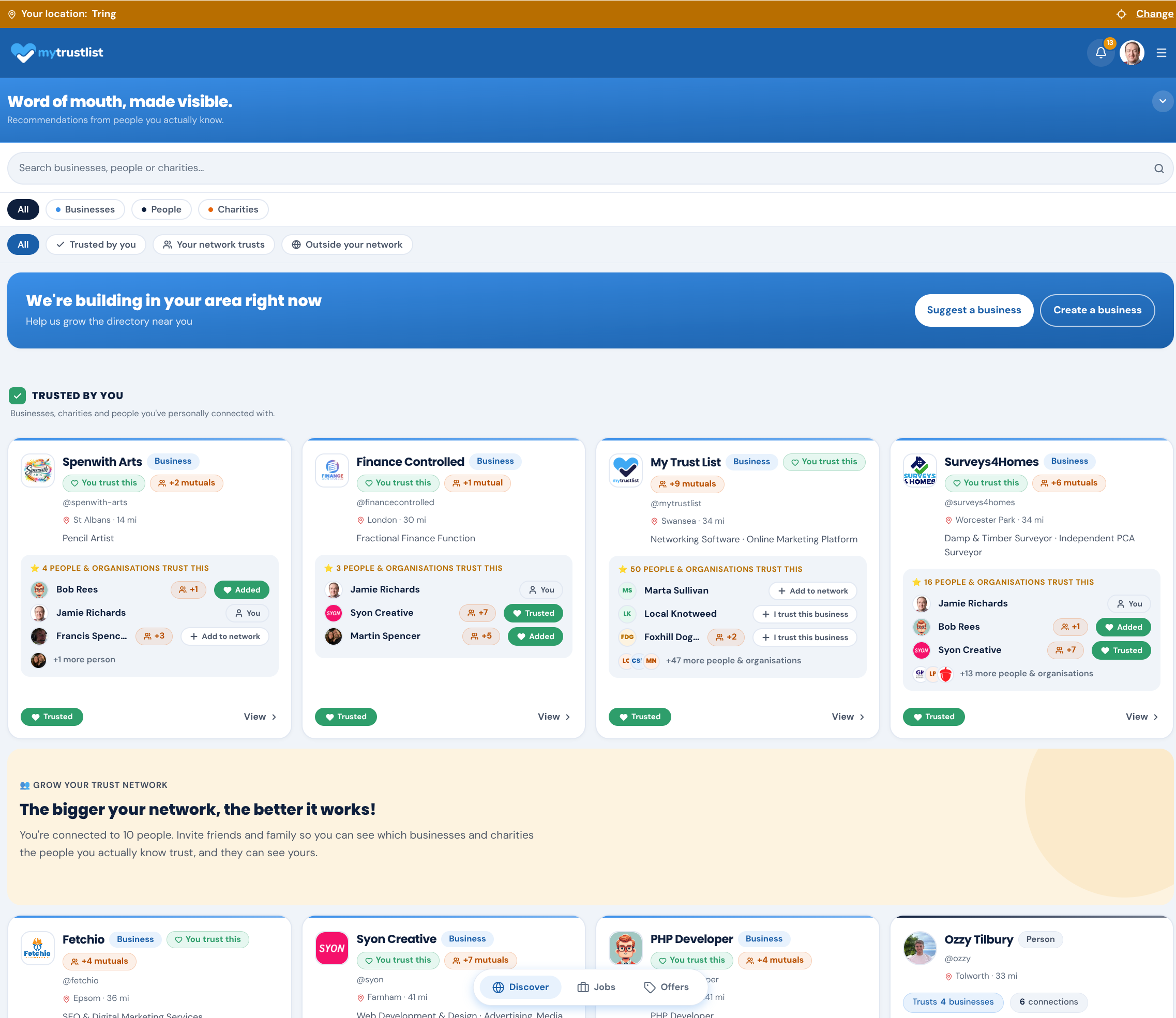Screen dimensions: 1176x1018
Task: Click Jamie Richards avatar in Finance Controlled card
Action: [x=334, y=590]
